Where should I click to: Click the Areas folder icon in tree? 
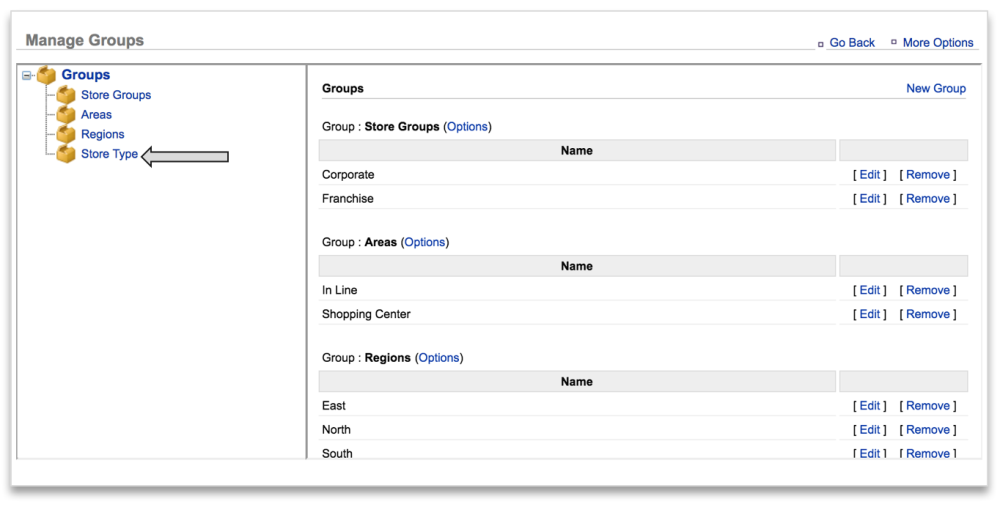point(66,115)
